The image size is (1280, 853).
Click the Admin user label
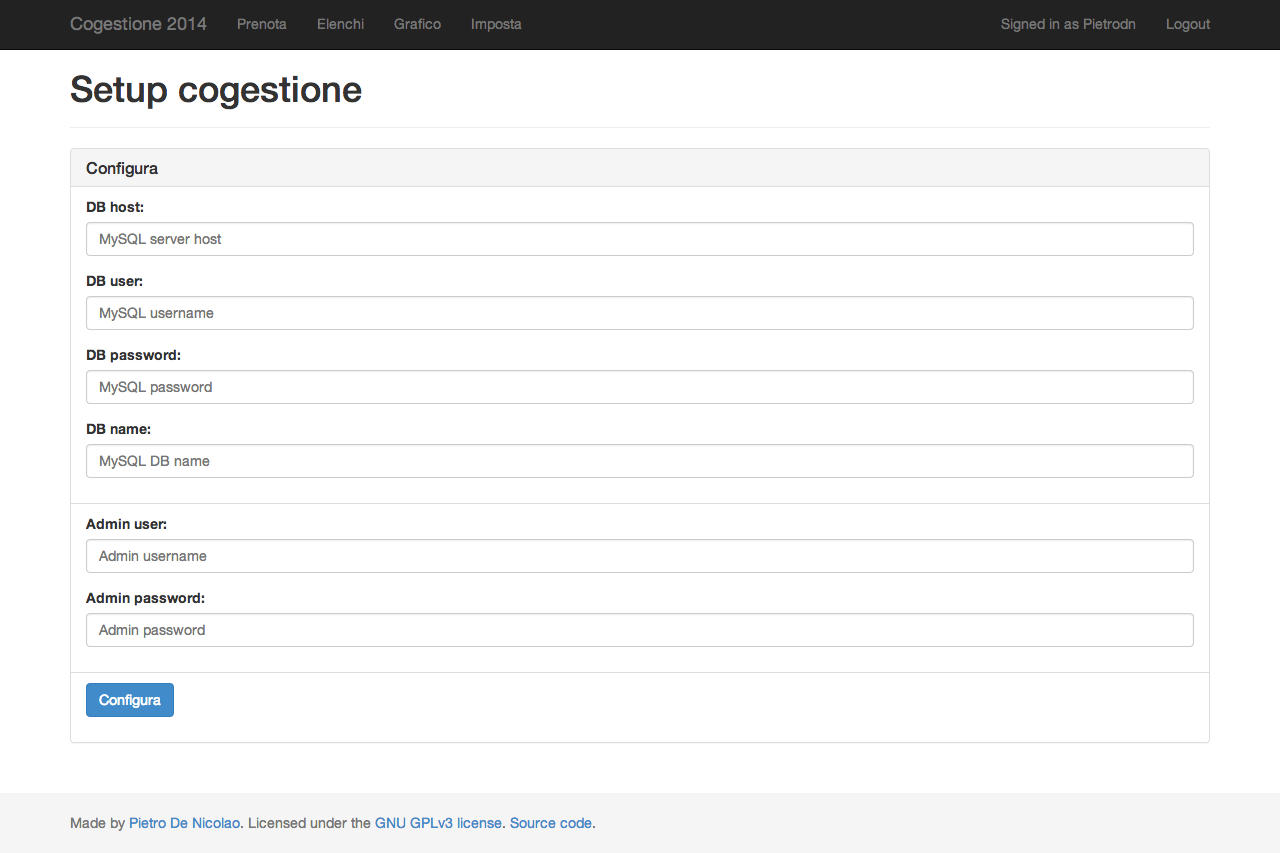pos(126,524)
